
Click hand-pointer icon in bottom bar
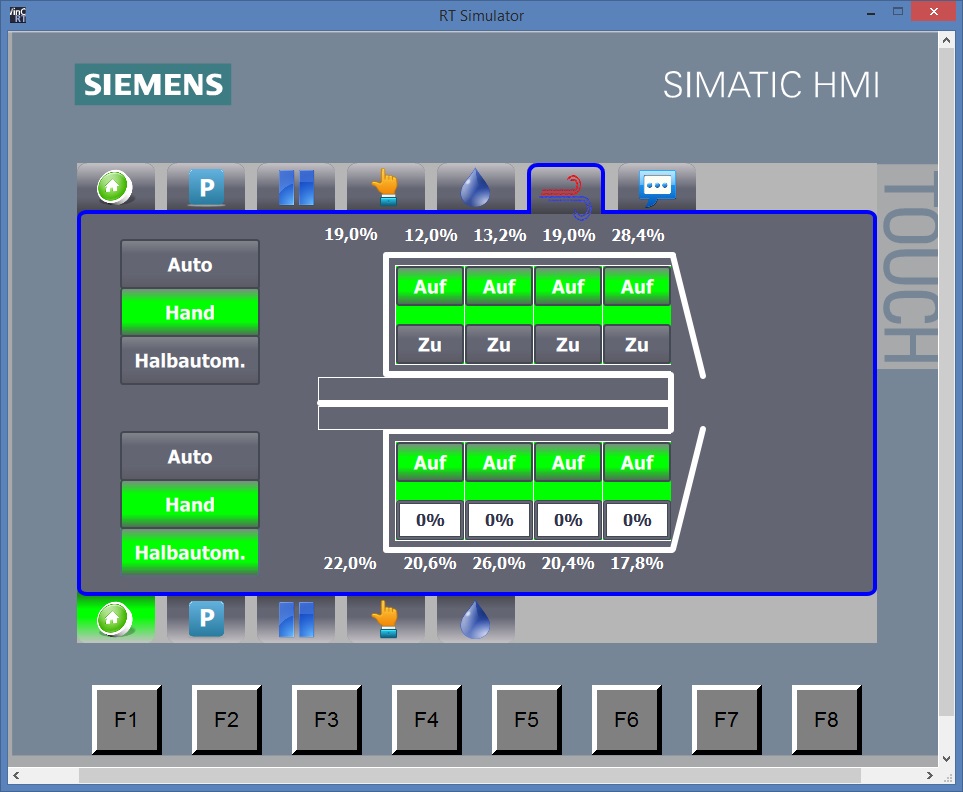(x=386, y=619)
